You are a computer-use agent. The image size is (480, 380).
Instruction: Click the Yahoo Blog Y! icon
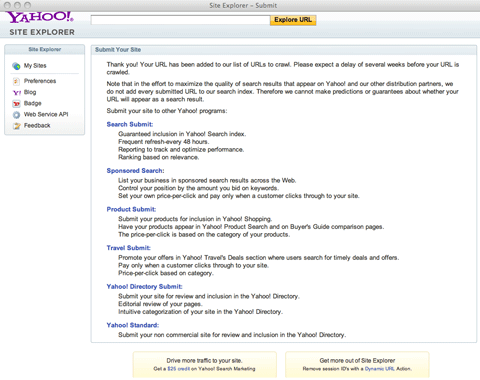click(x=17, y=93)
